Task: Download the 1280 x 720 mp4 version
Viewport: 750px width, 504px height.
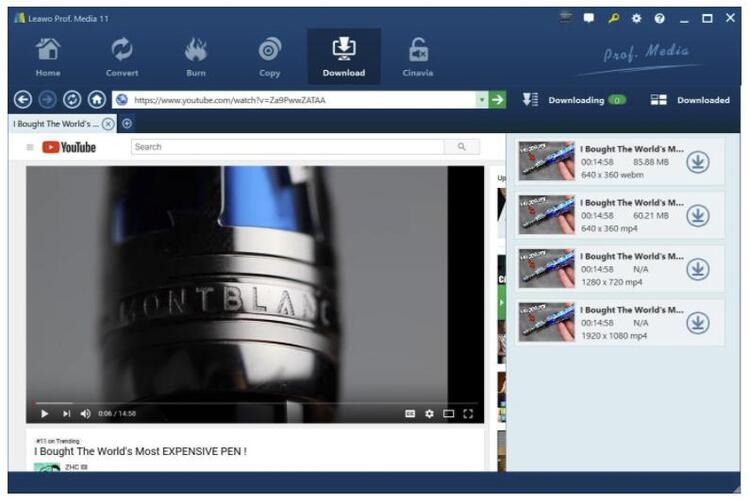Action: click(x=698, y=269)
